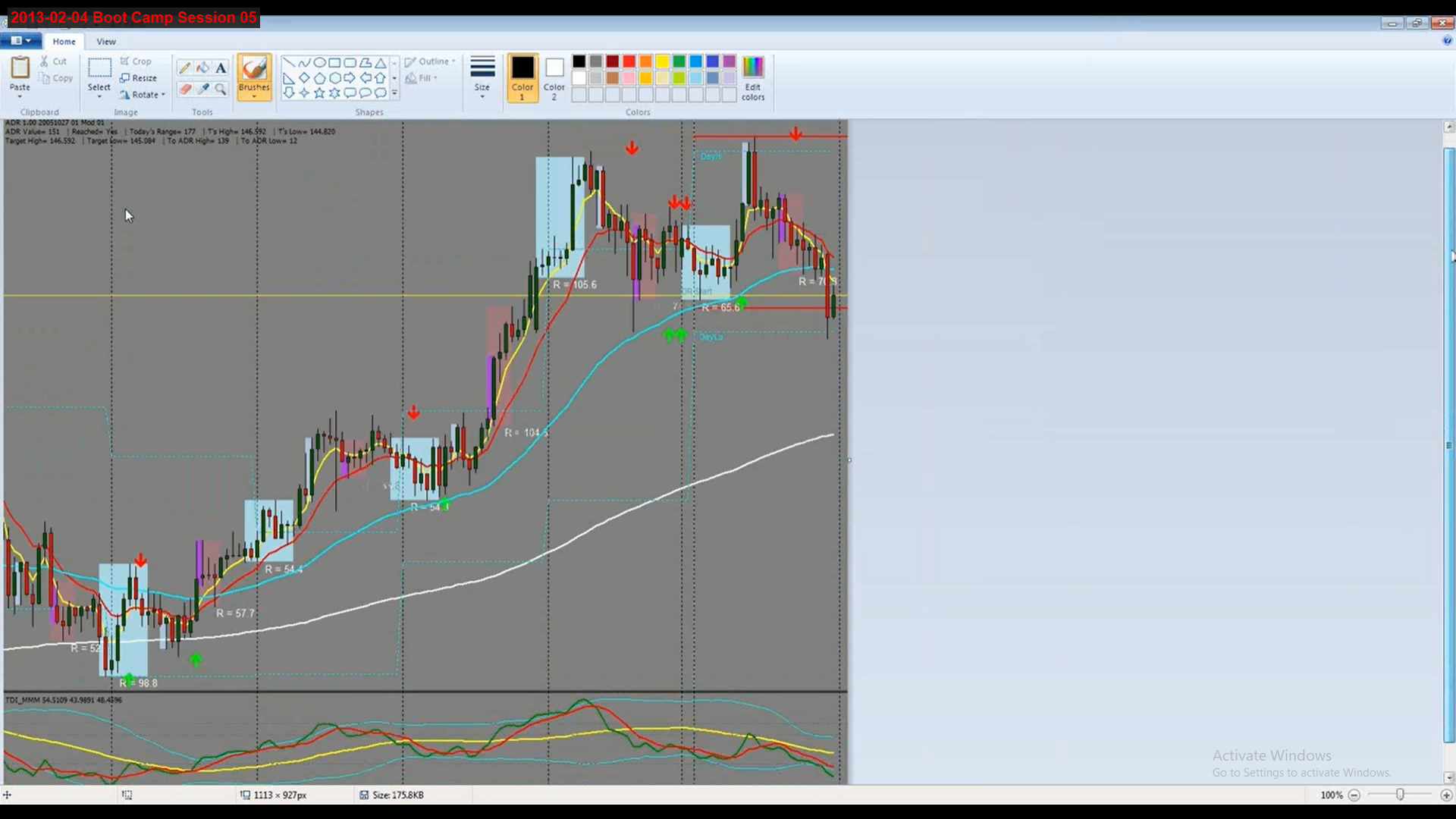Select the Fill with color bucket tool

[202, 68]
